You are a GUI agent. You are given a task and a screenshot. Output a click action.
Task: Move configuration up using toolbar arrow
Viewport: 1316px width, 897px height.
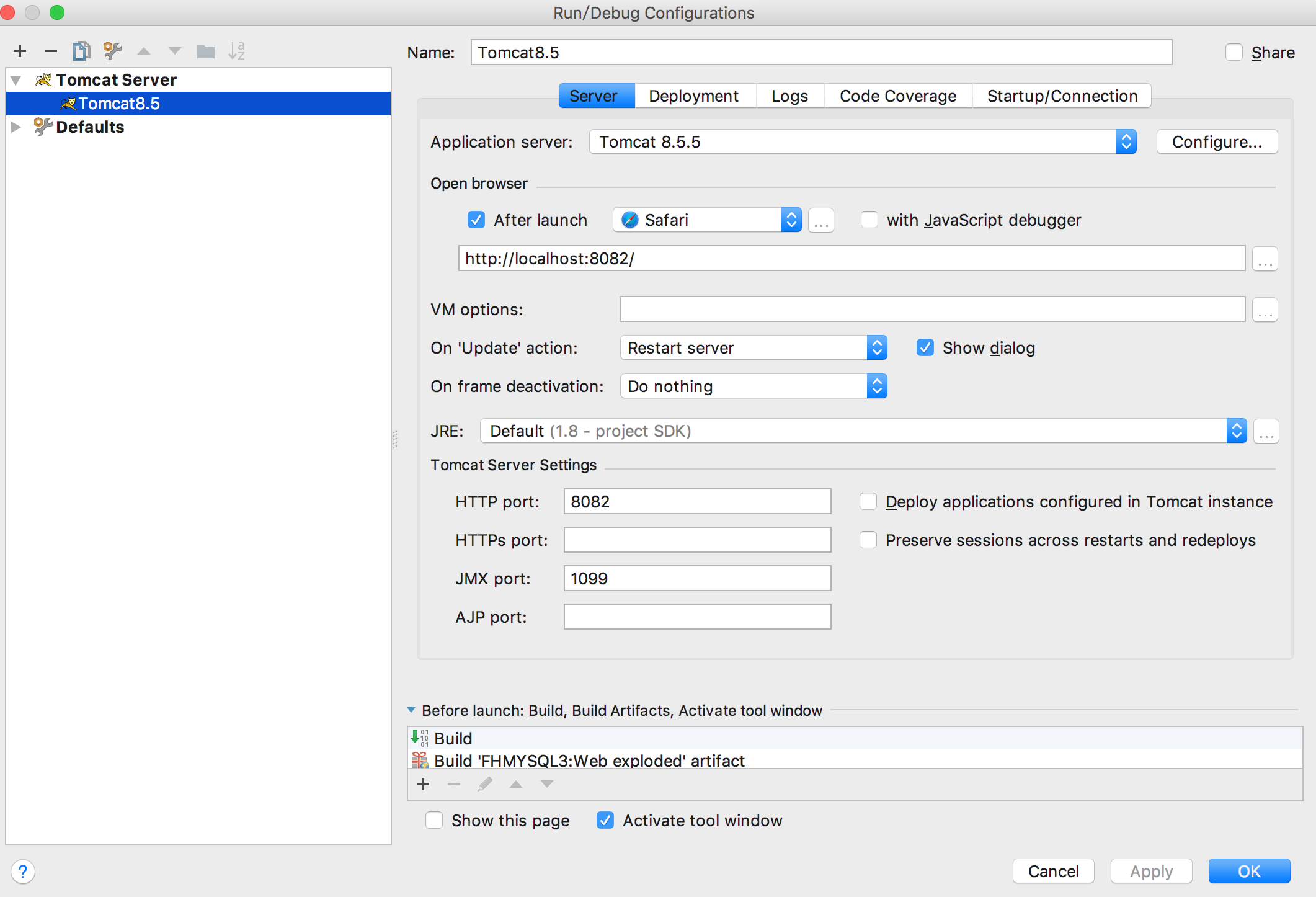144,51
